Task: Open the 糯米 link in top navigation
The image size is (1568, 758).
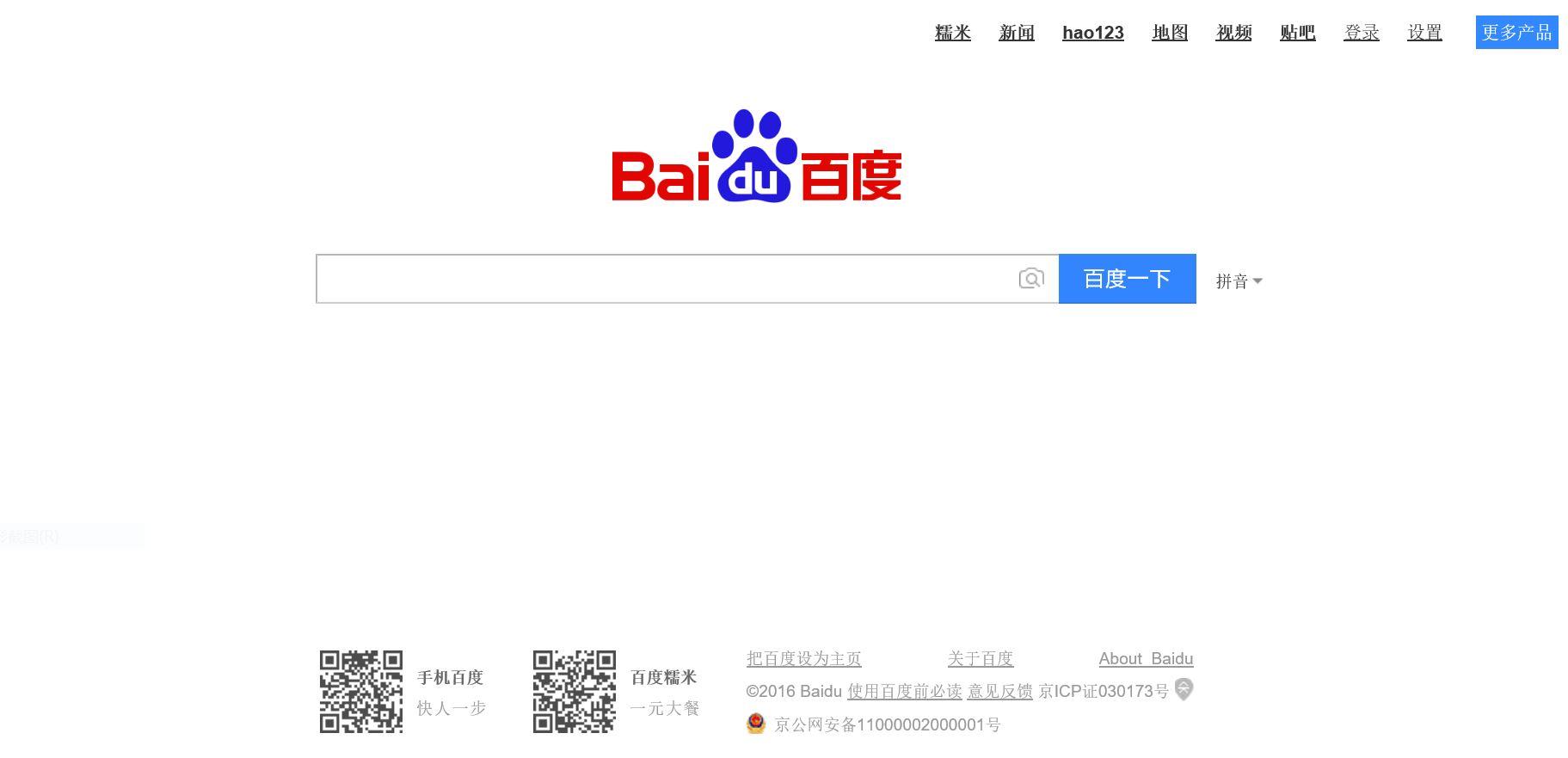Action: pos(953,33)
